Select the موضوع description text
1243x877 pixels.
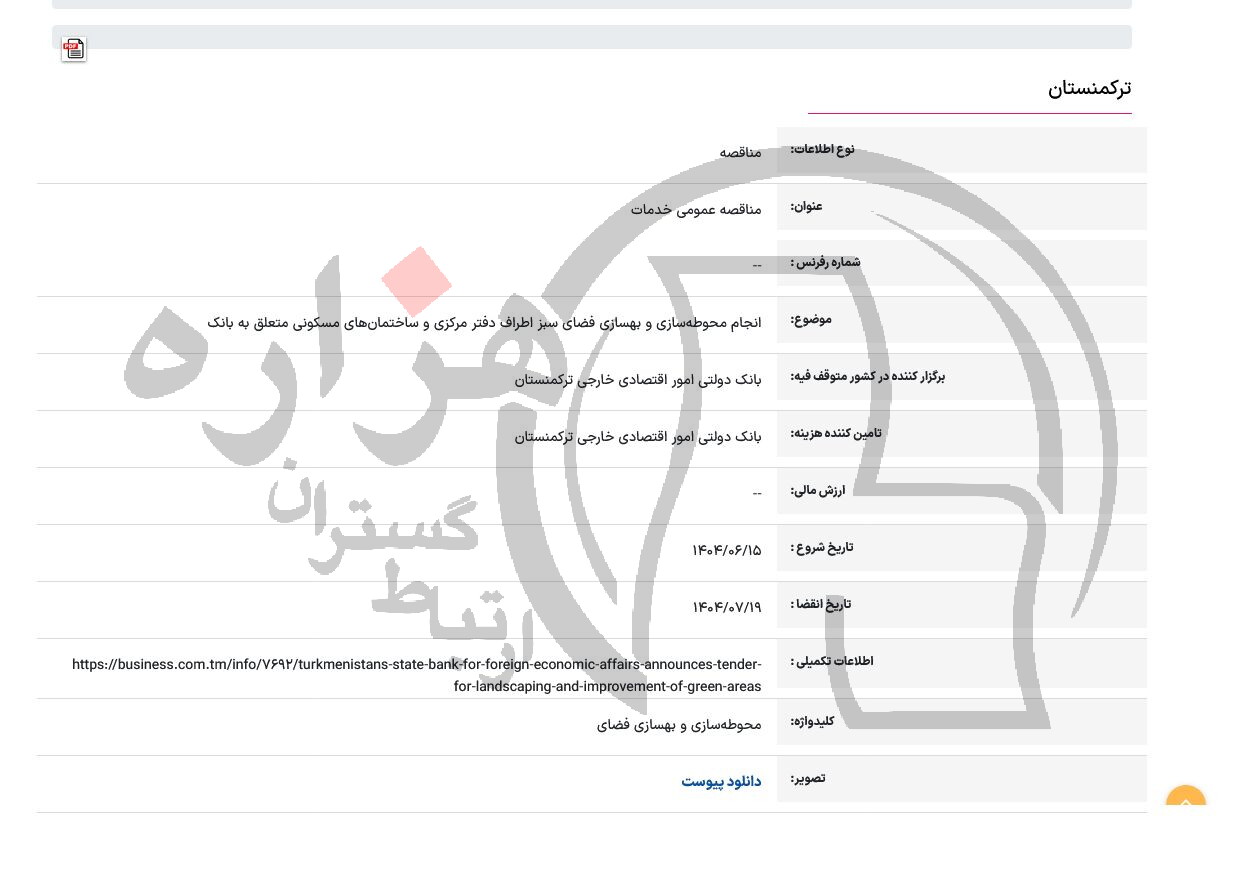click(486, 322)
